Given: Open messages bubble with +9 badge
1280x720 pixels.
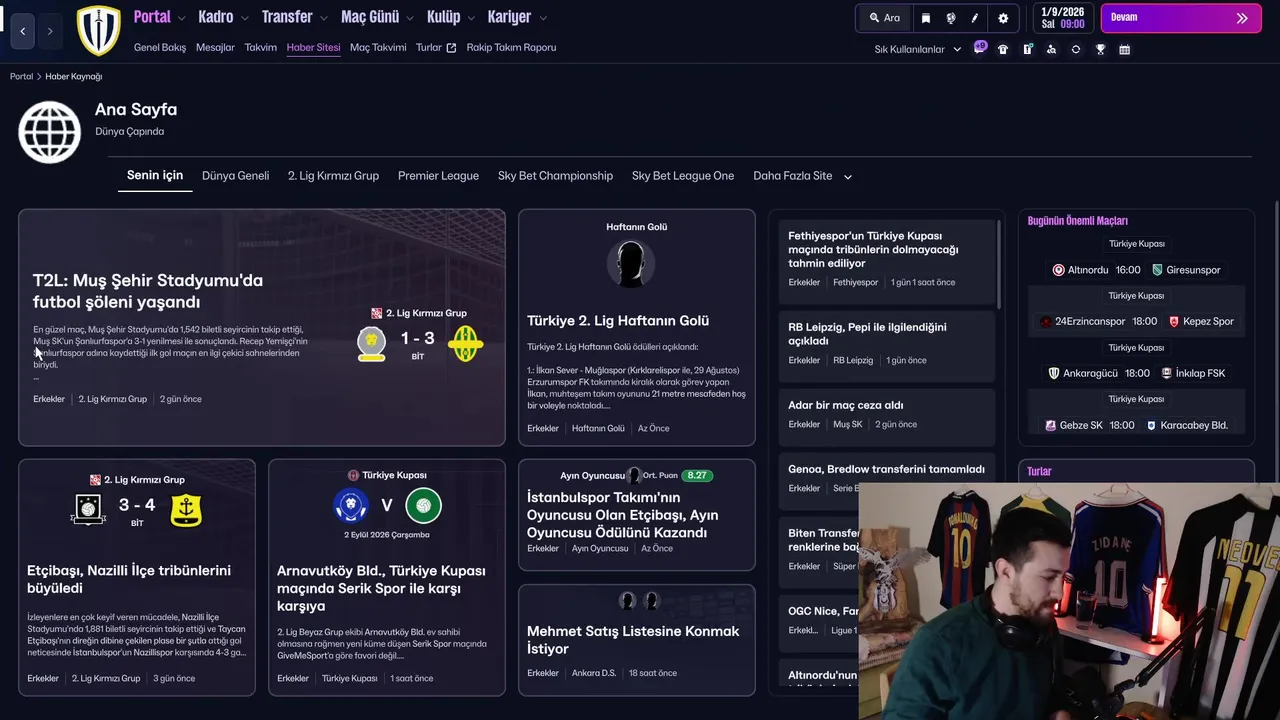Looking at the screenshot, I should pos(980,48).
